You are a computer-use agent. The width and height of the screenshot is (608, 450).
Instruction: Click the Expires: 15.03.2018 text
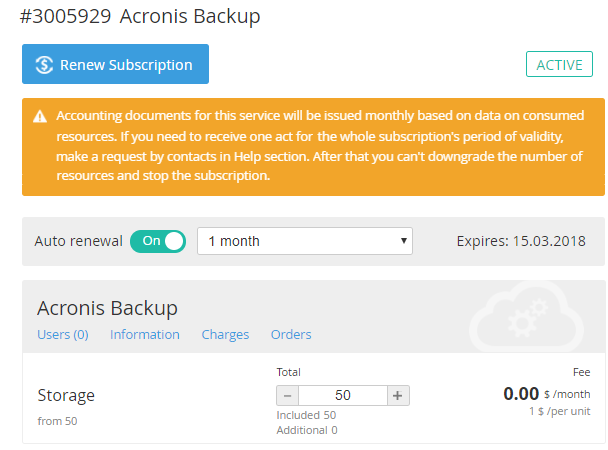[x=521, y=241]
